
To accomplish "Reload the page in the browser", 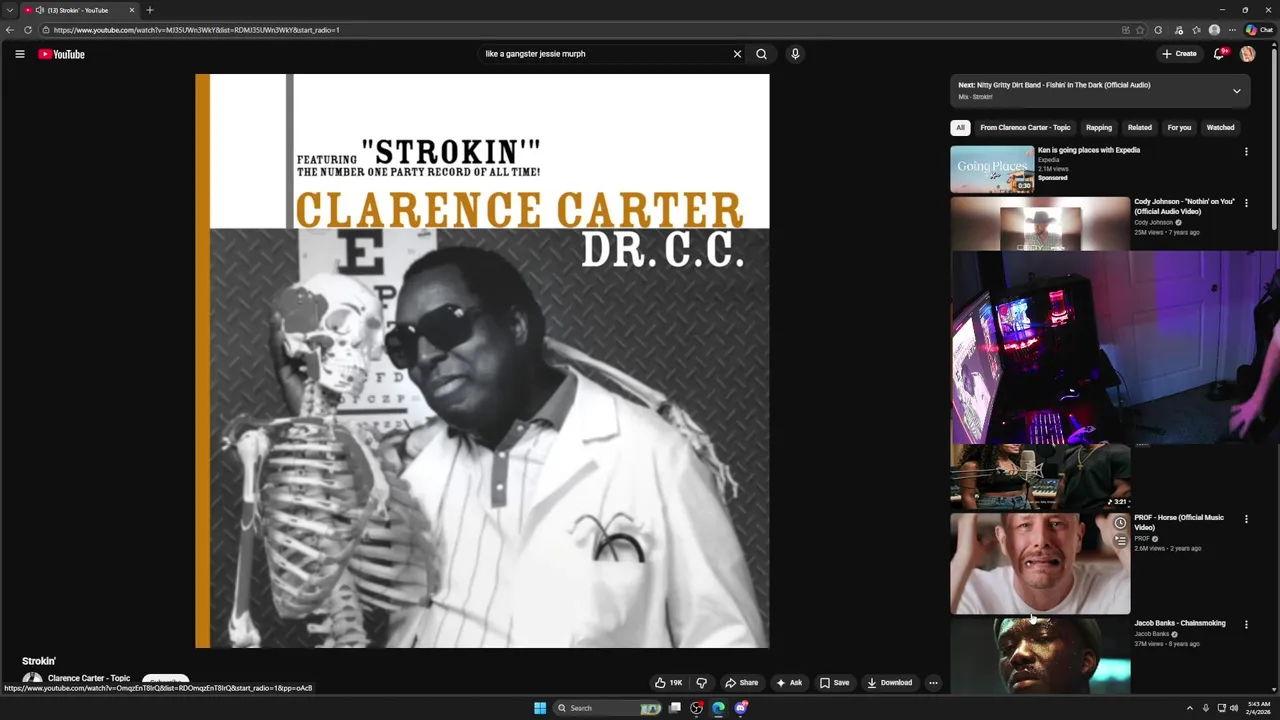I will [x=28, y=30].
